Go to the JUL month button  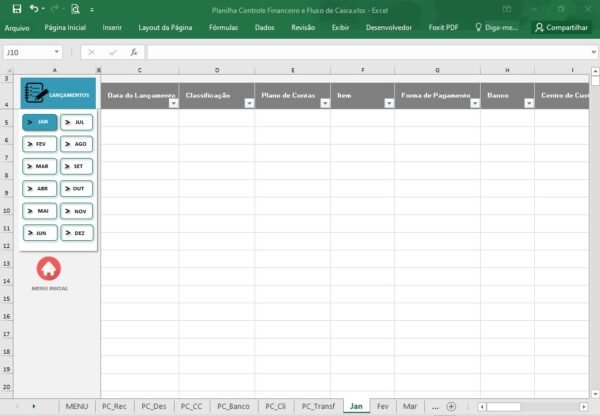77,122
